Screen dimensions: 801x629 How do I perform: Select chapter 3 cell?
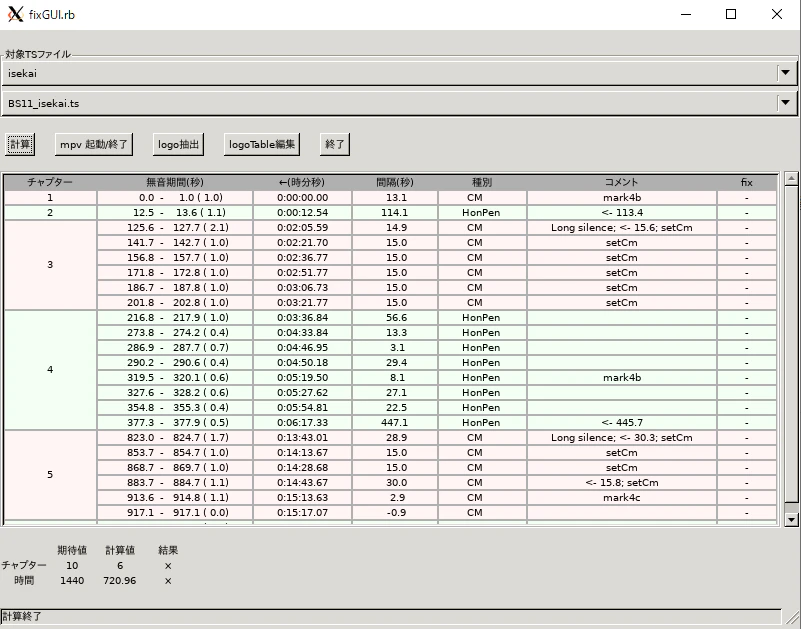pyautogui.click(x=50, y=265)
